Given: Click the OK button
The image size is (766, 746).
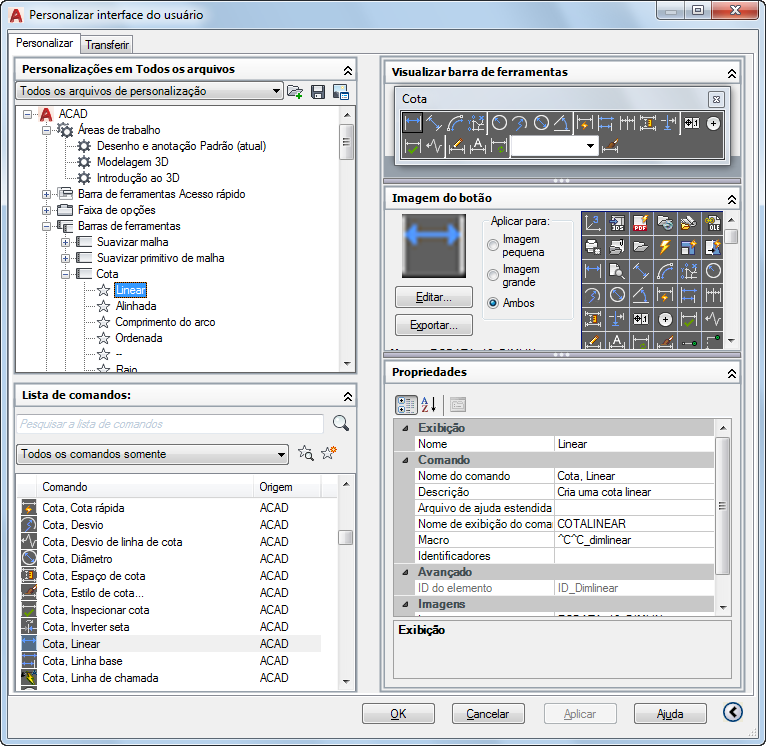Looking at the screenshot, I should pyautogui.click(x=398, y=713).
